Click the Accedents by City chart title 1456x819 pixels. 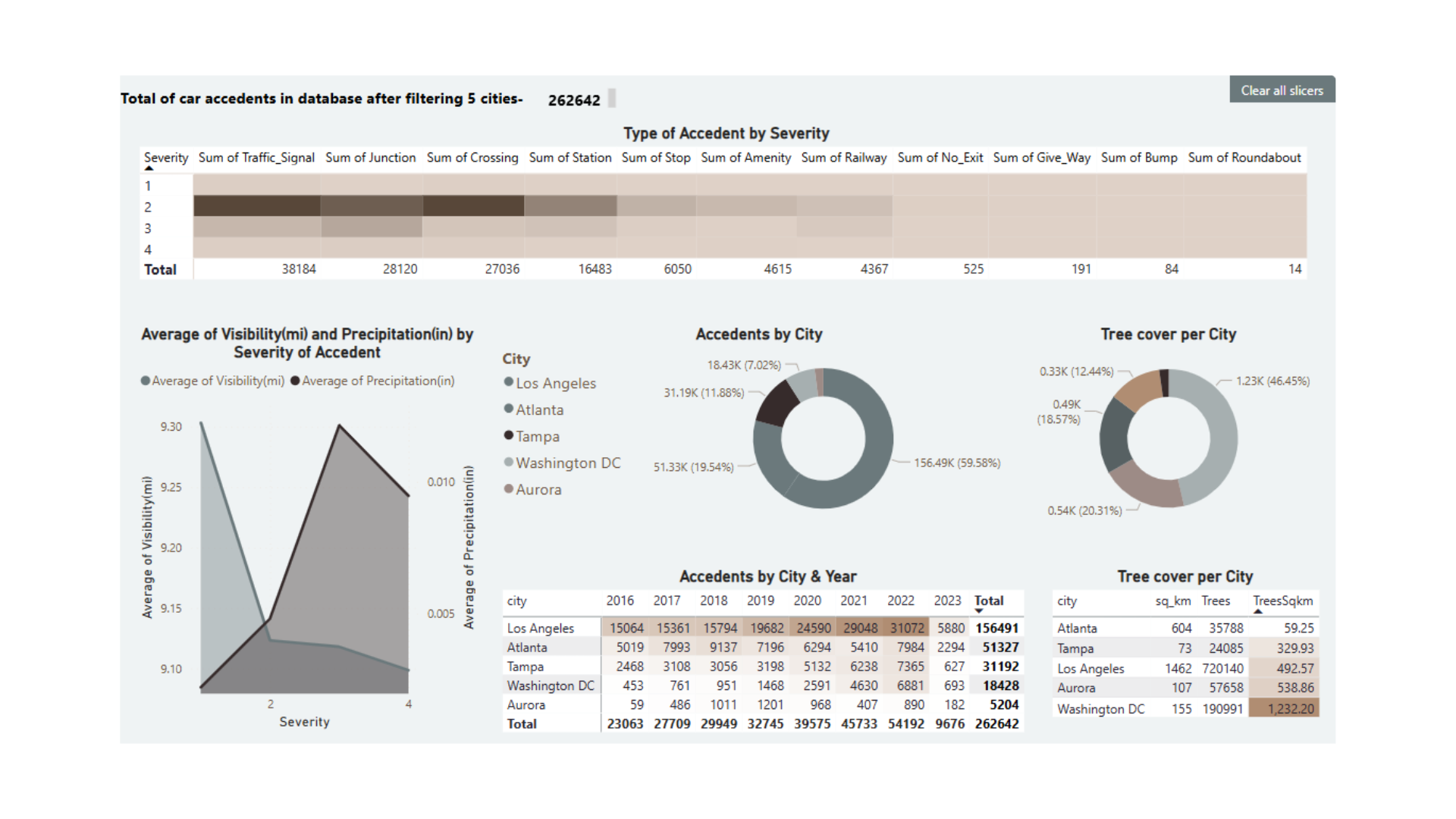(758, 334)
